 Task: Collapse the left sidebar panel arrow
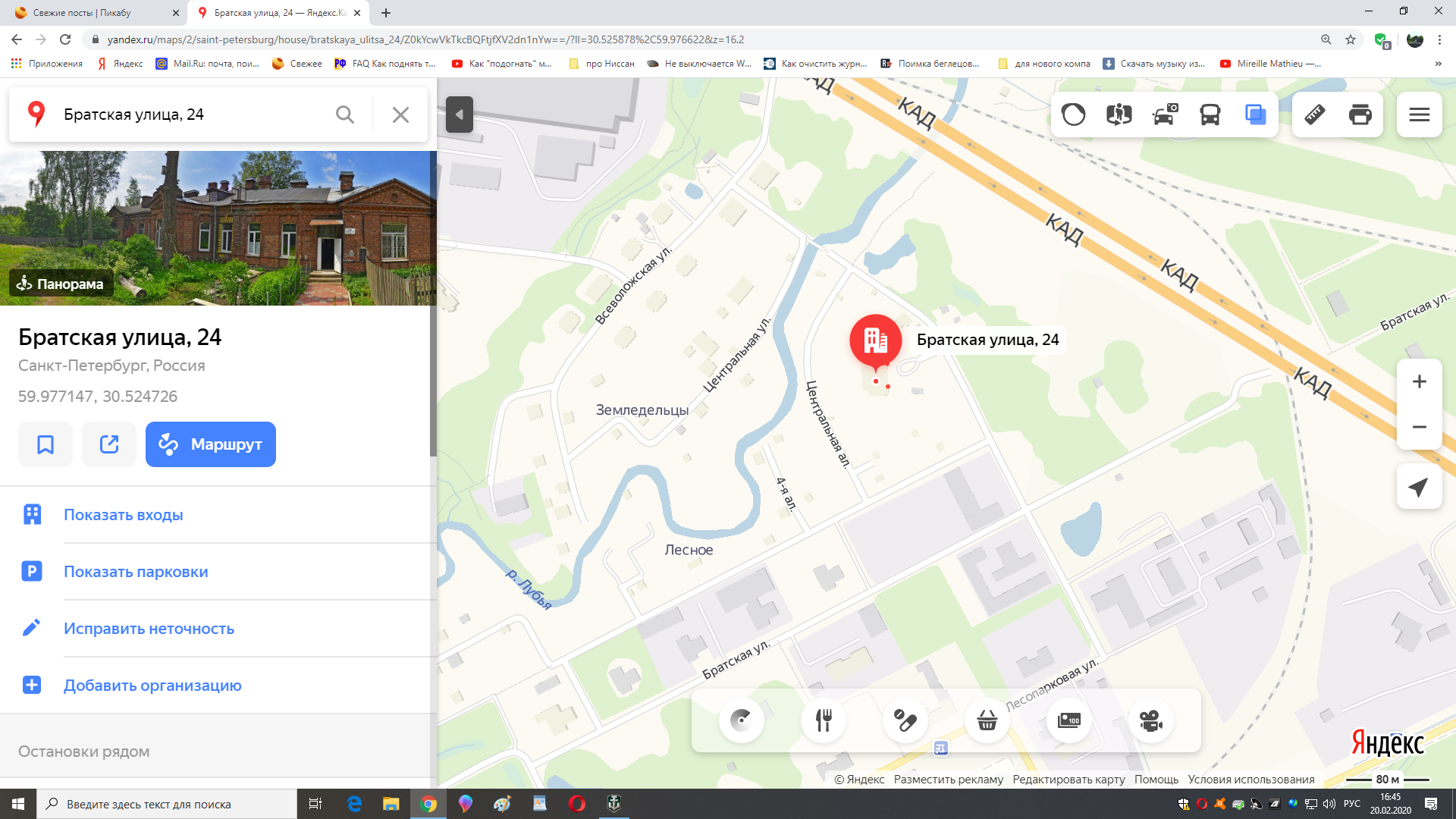point(460,115)
